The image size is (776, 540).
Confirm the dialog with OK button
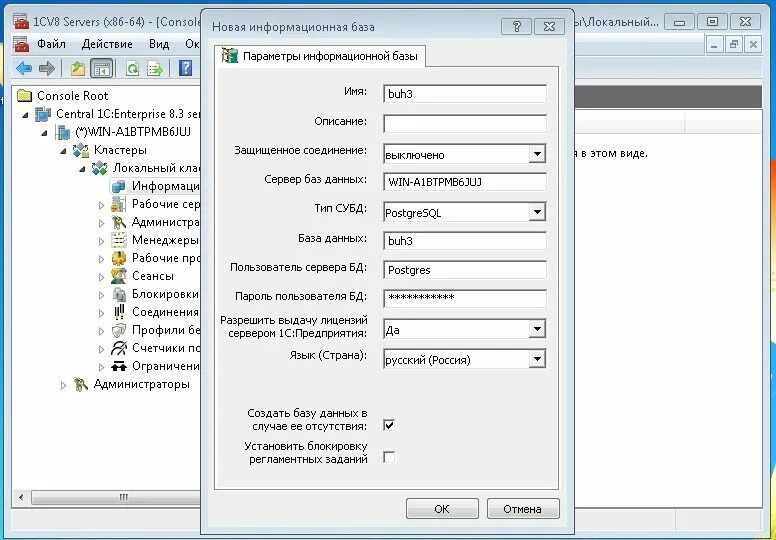point(442,508)
